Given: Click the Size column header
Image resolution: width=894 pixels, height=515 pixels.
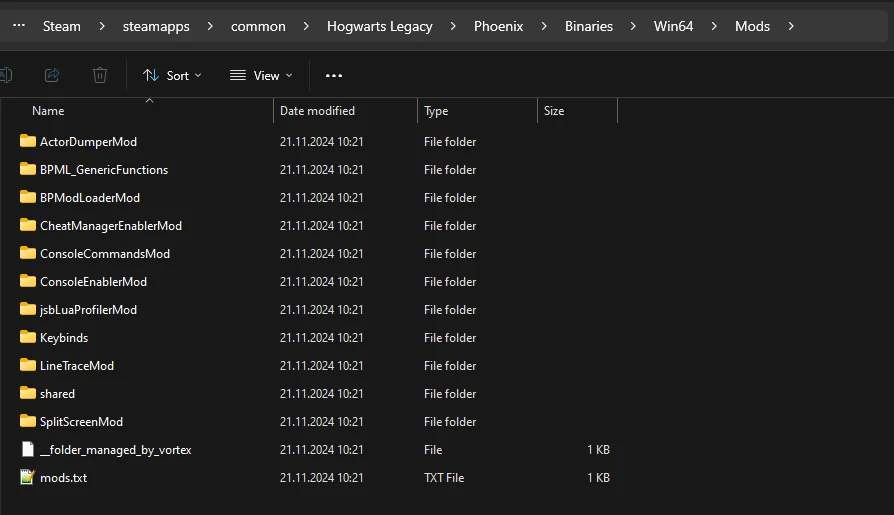Looking at the screenshot, I should [554, 111].
